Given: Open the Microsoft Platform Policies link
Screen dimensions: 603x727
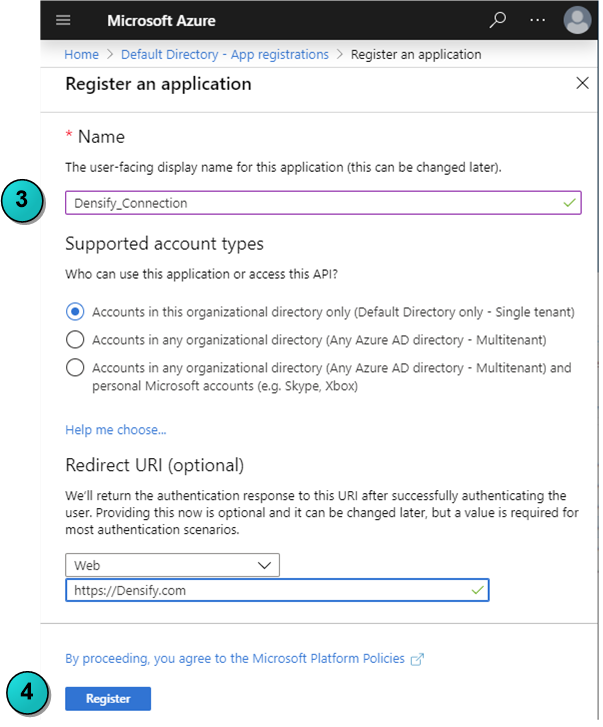Looking at the screenshot, I should click(235, 658).
